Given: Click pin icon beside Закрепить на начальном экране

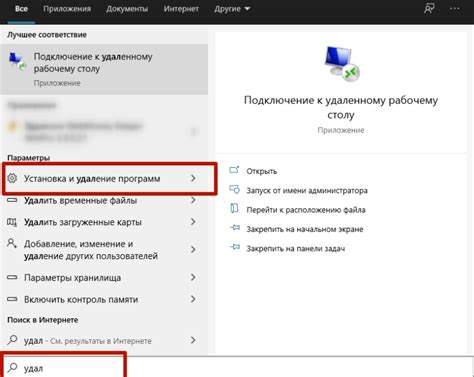Looking at the screenshot, I should click(235, 228).
